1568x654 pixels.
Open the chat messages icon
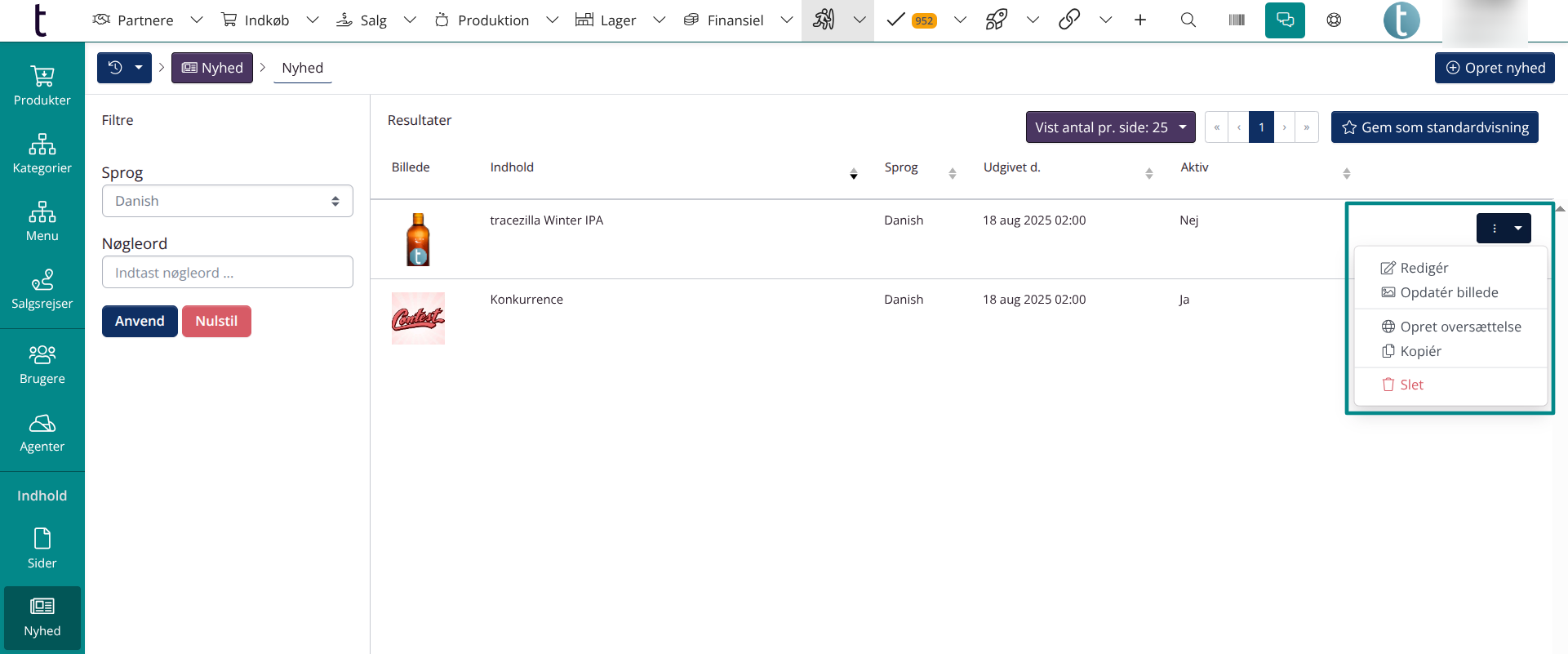point(1285,20)
